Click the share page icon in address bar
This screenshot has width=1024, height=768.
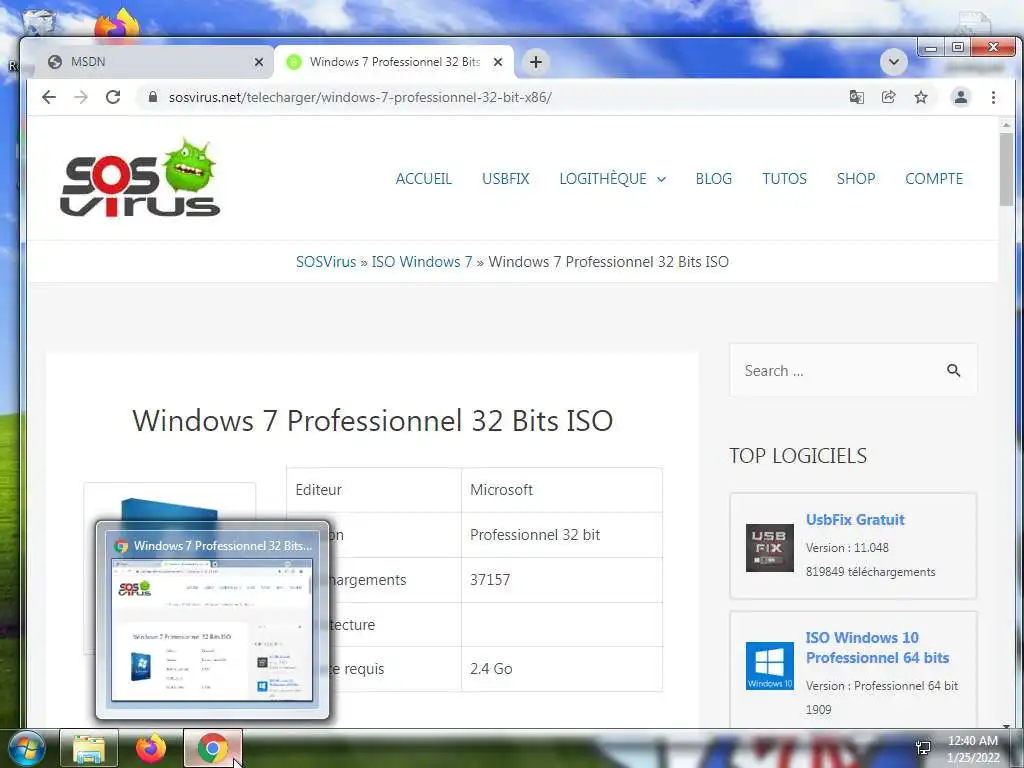tap(888, 97)
